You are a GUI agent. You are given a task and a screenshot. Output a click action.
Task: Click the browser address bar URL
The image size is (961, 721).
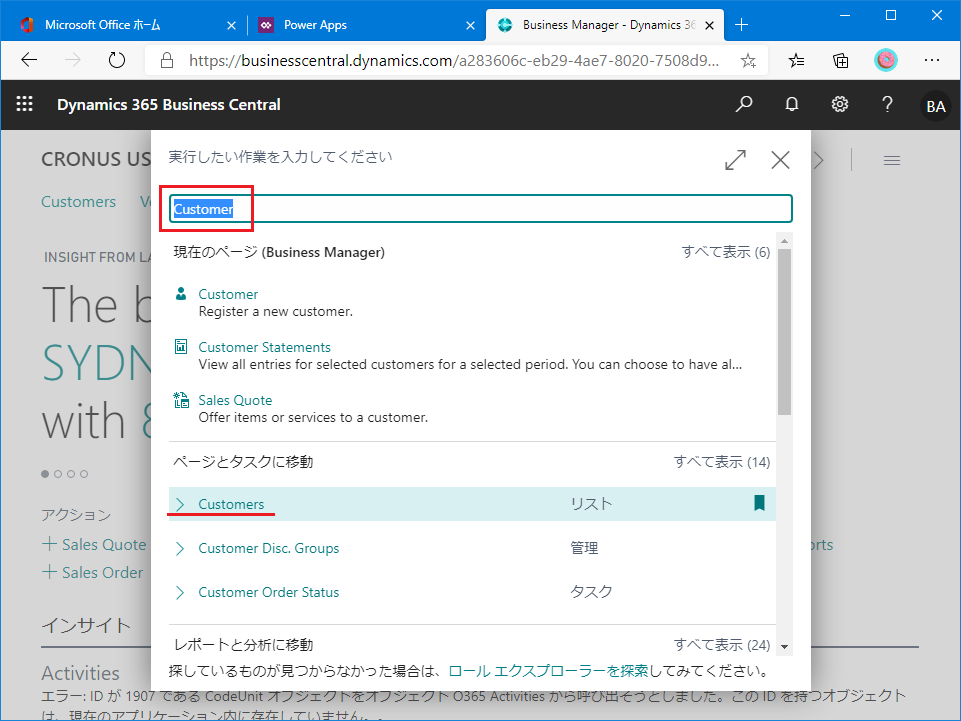point(454,60)
